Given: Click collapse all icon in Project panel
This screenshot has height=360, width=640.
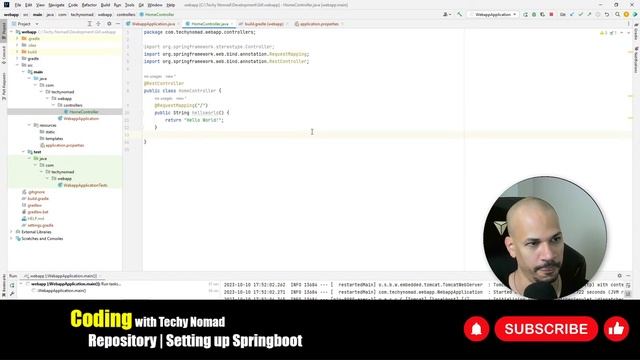Looking at the screenshot, I should tap(98, 24).
